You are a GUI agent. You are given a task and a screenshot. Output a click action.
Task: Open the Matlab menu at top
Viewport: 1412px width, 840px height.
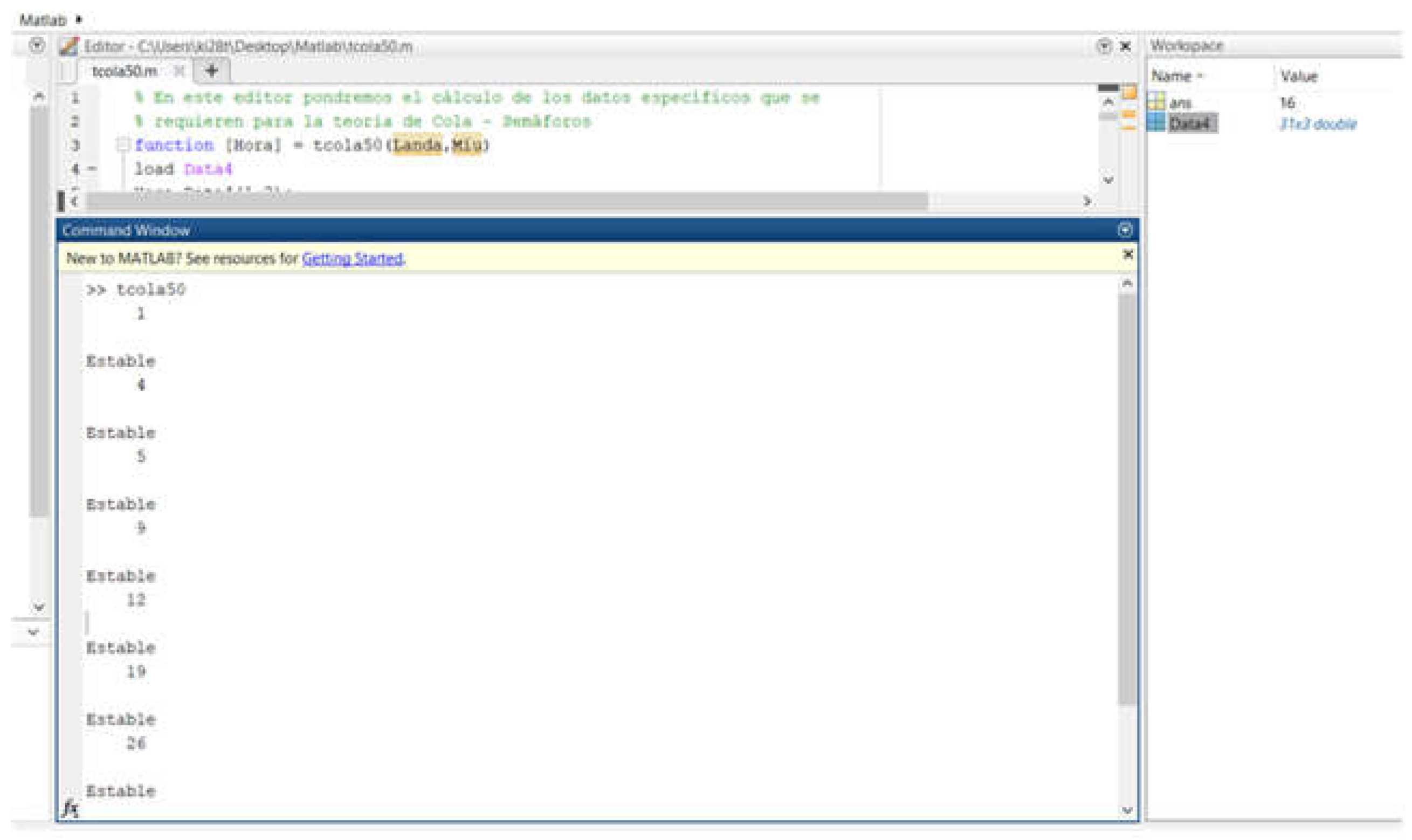[43, 20]
